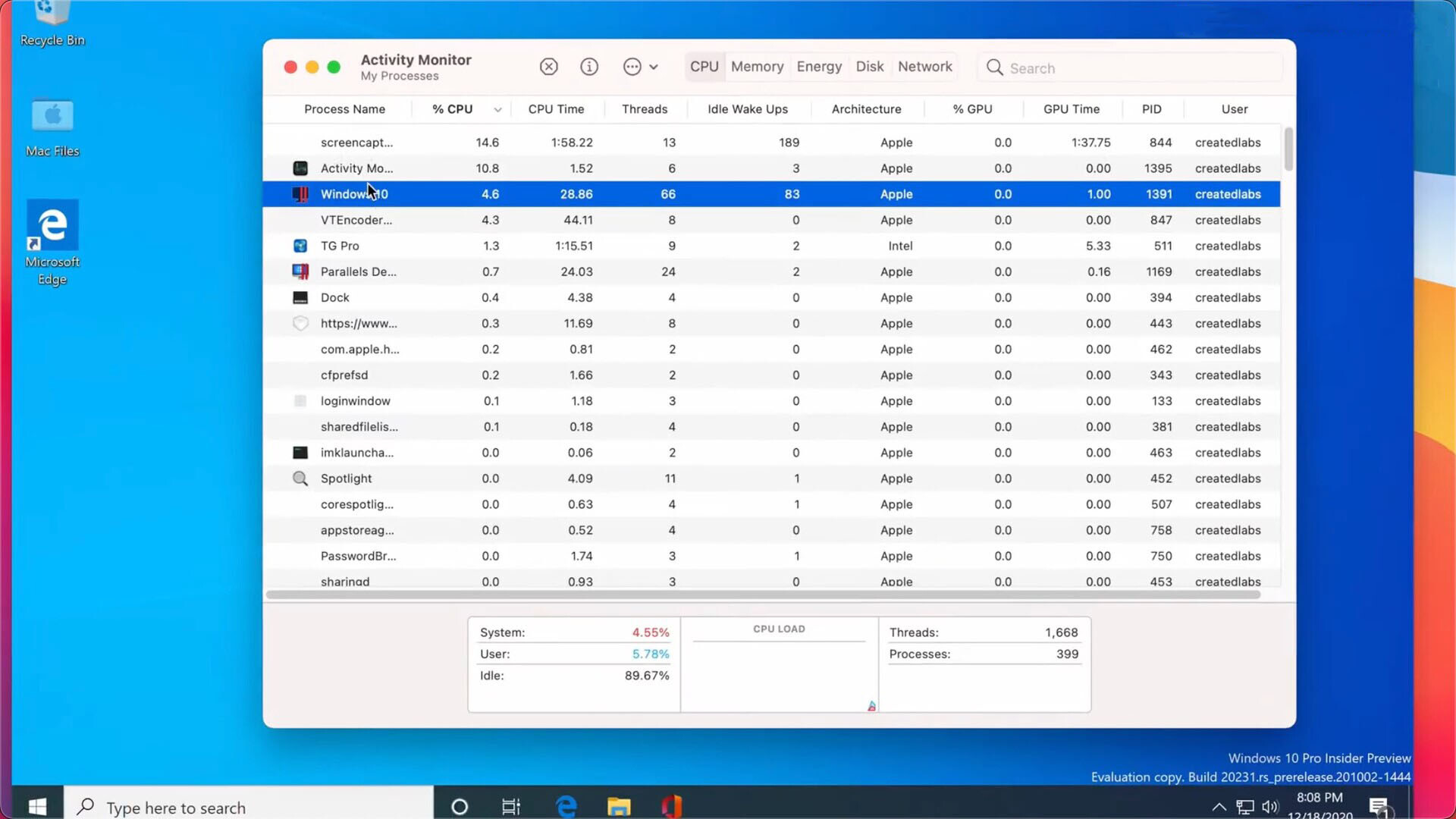Toggle the % CPU sort direction chevron
The image size is (1456, 819).
497,109
